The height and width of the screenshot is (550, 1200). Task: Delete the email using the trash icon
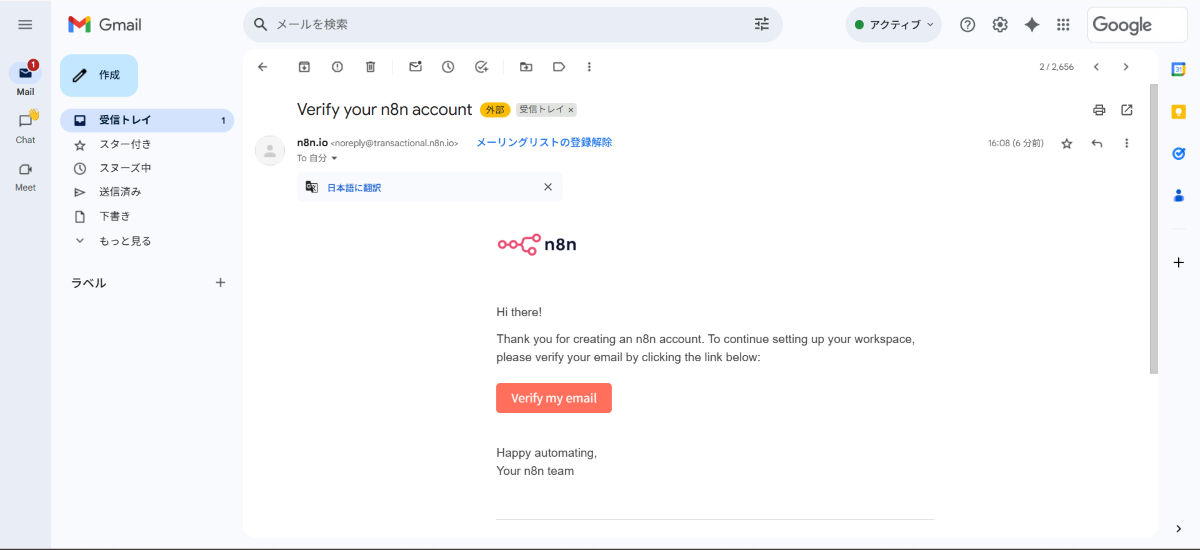pyautogui.click(x=370, y=67)
